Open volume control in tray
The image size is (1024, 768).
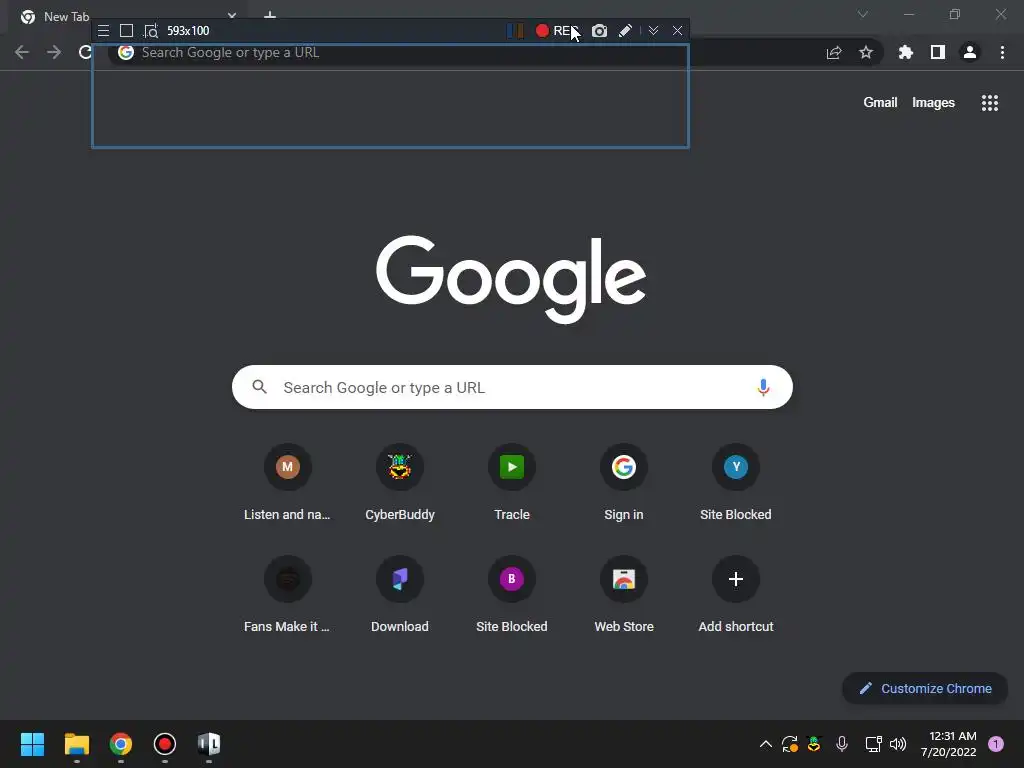(898, 744)
